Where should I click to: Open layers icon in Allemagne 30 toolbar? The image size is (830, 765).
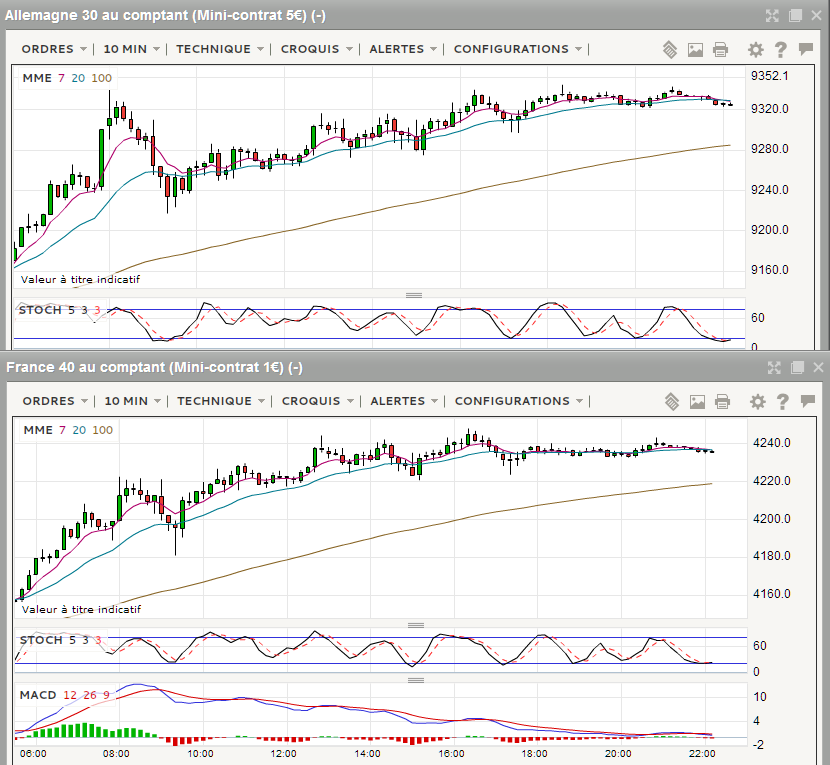671,49
